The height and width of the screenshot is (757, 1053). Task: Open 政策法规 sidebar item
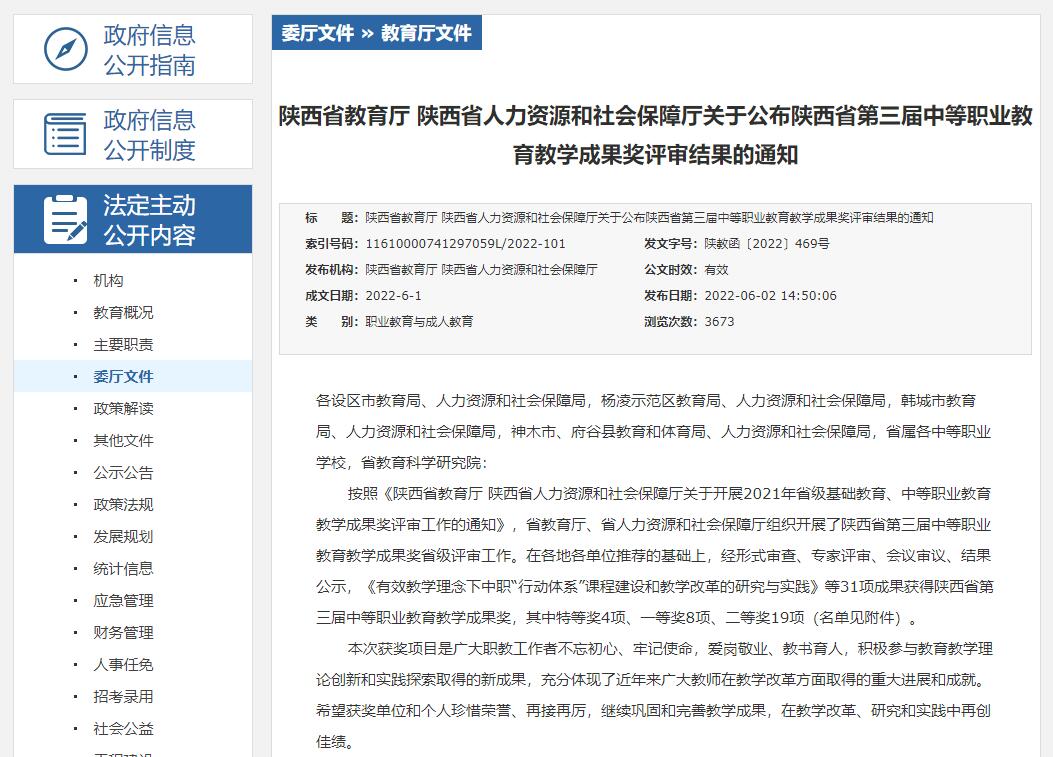coord(124,504)
